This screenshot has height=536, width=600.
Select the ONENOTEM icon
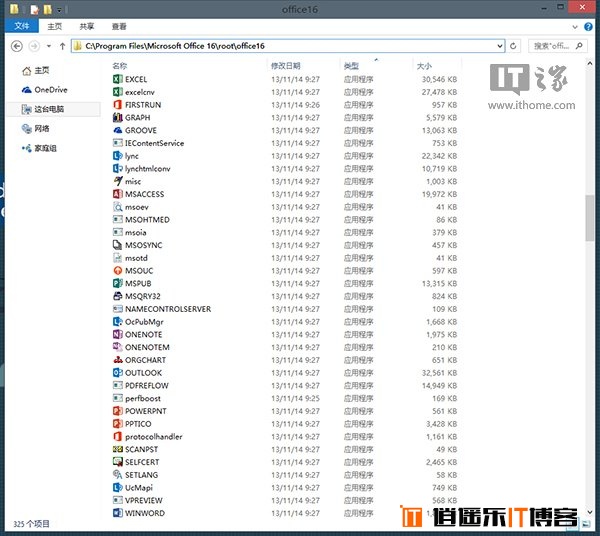click(x=117, y=347)
